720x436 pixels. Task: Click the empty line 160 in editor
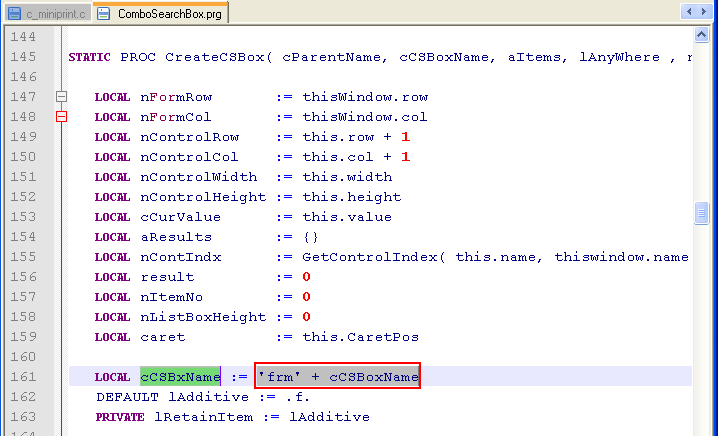(300, 357)
